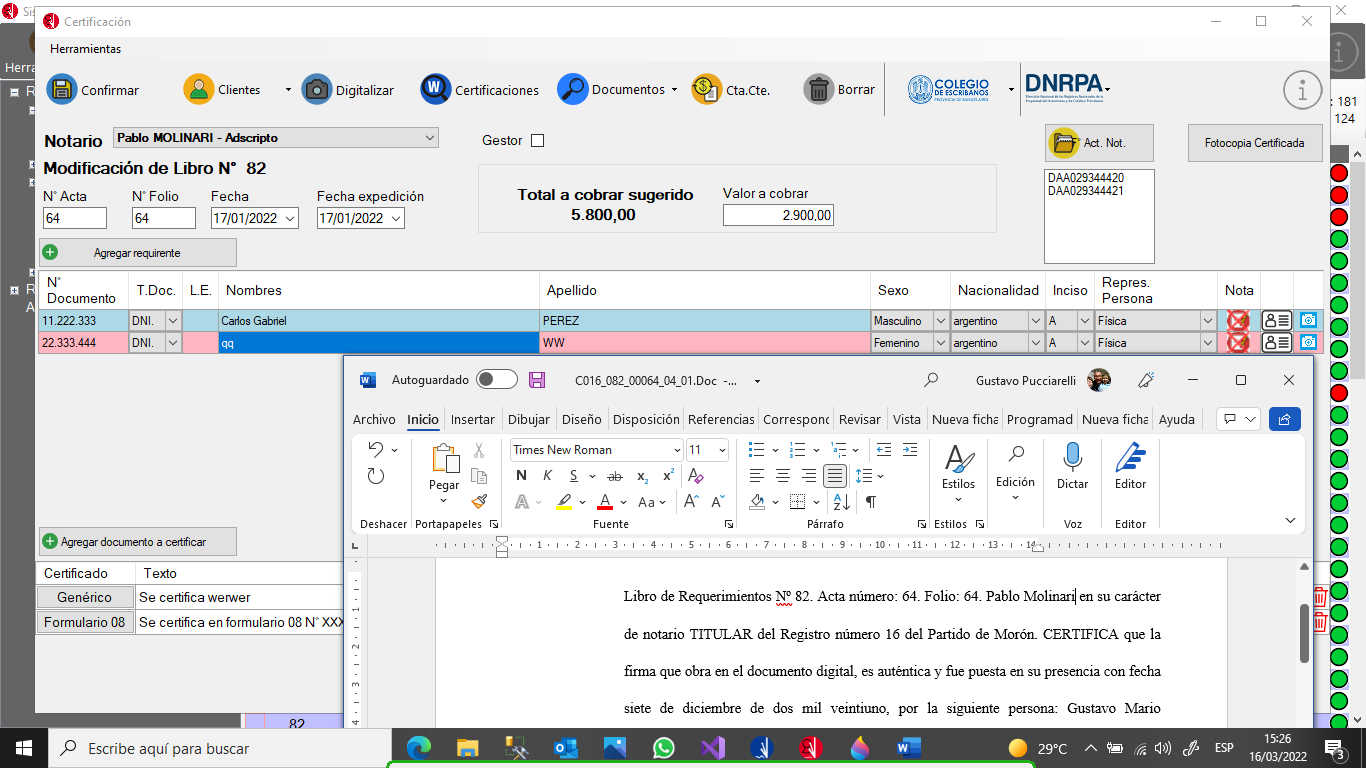Click the Confirmar save icon

(62, 89)
